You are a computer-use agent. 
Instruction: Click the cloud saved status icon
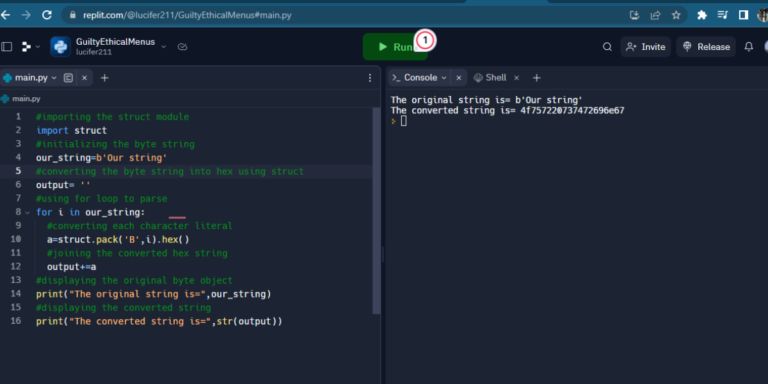coord(182,47)
